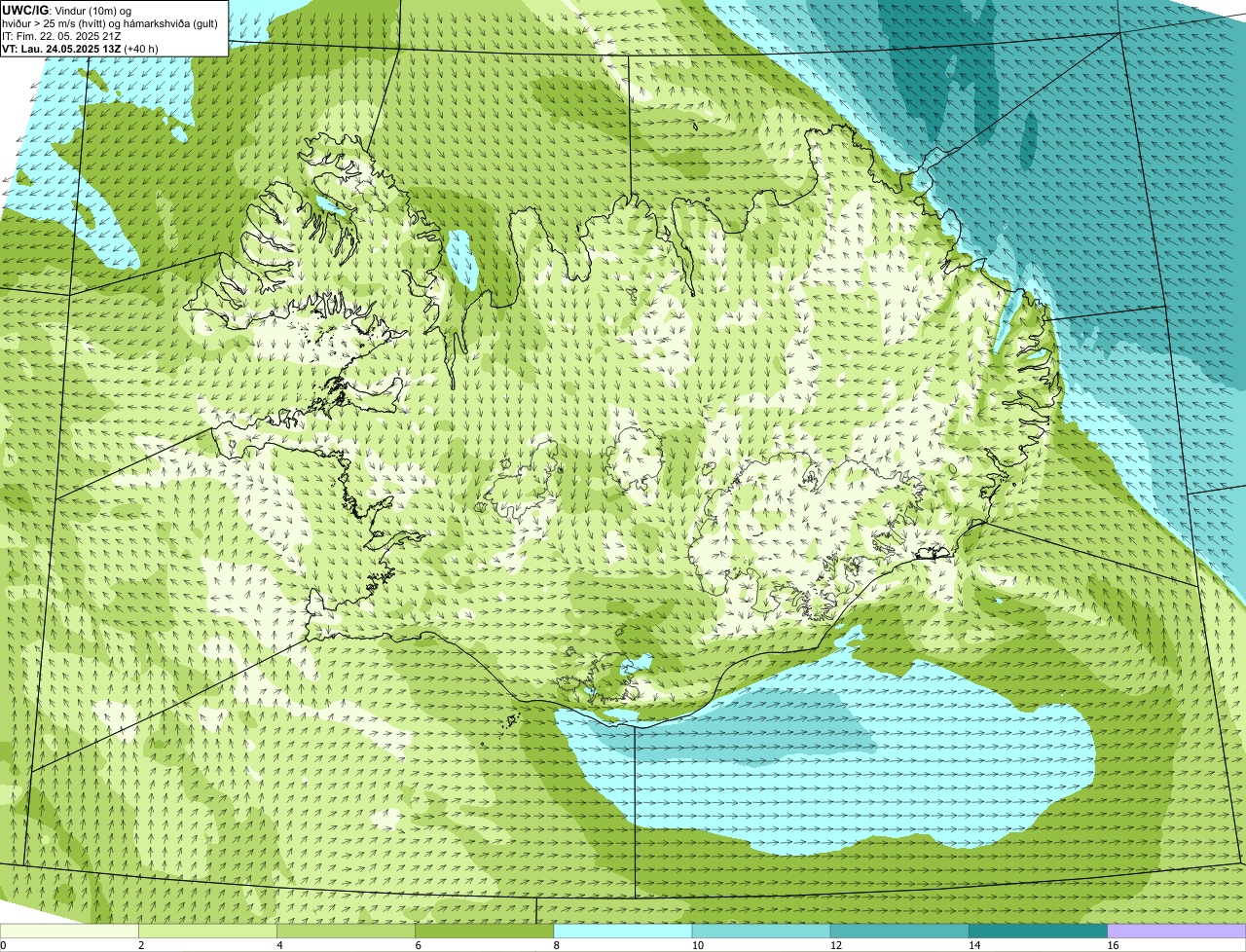Viewport: 1246px width, 952px height.
Task: Select the 12–14 m/s teal color band
Action: tap(899, 932)
